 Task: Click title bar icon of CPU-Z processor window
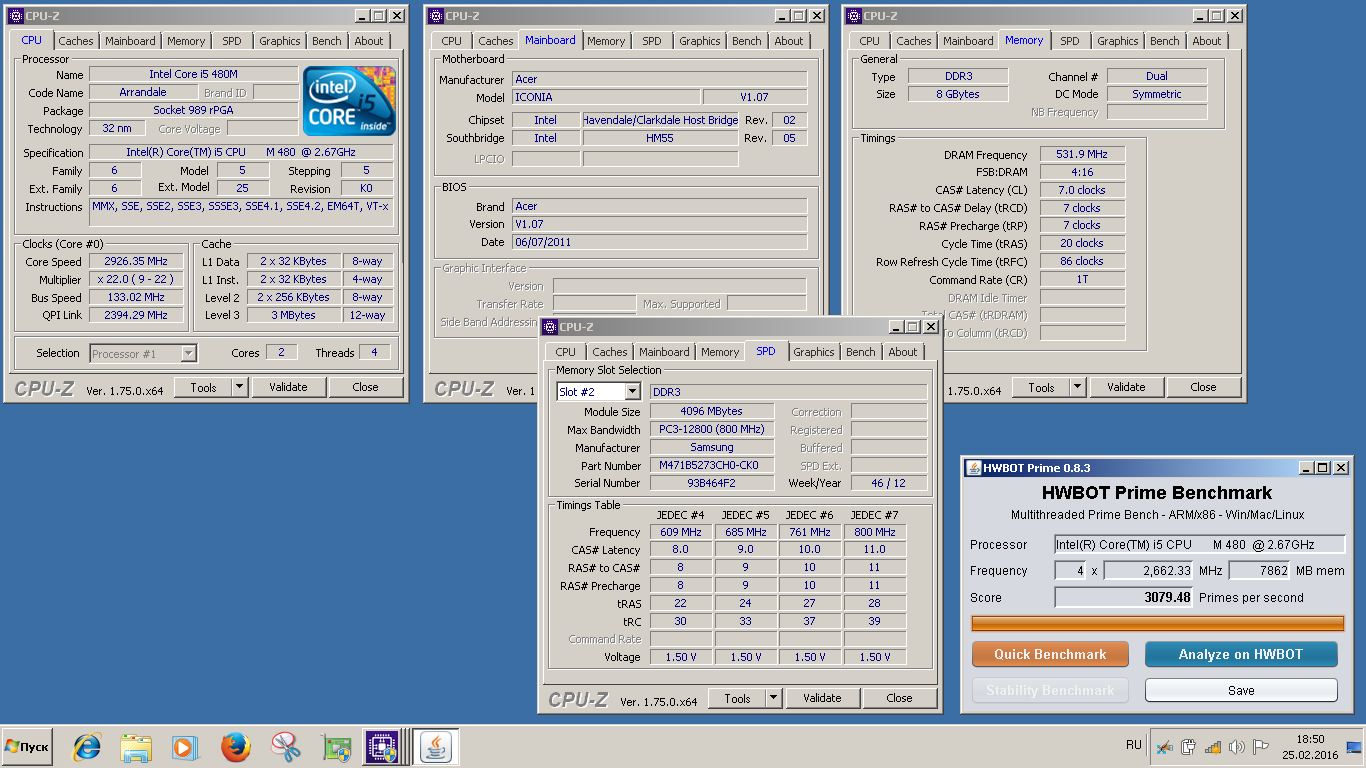[x=16, y=16]
